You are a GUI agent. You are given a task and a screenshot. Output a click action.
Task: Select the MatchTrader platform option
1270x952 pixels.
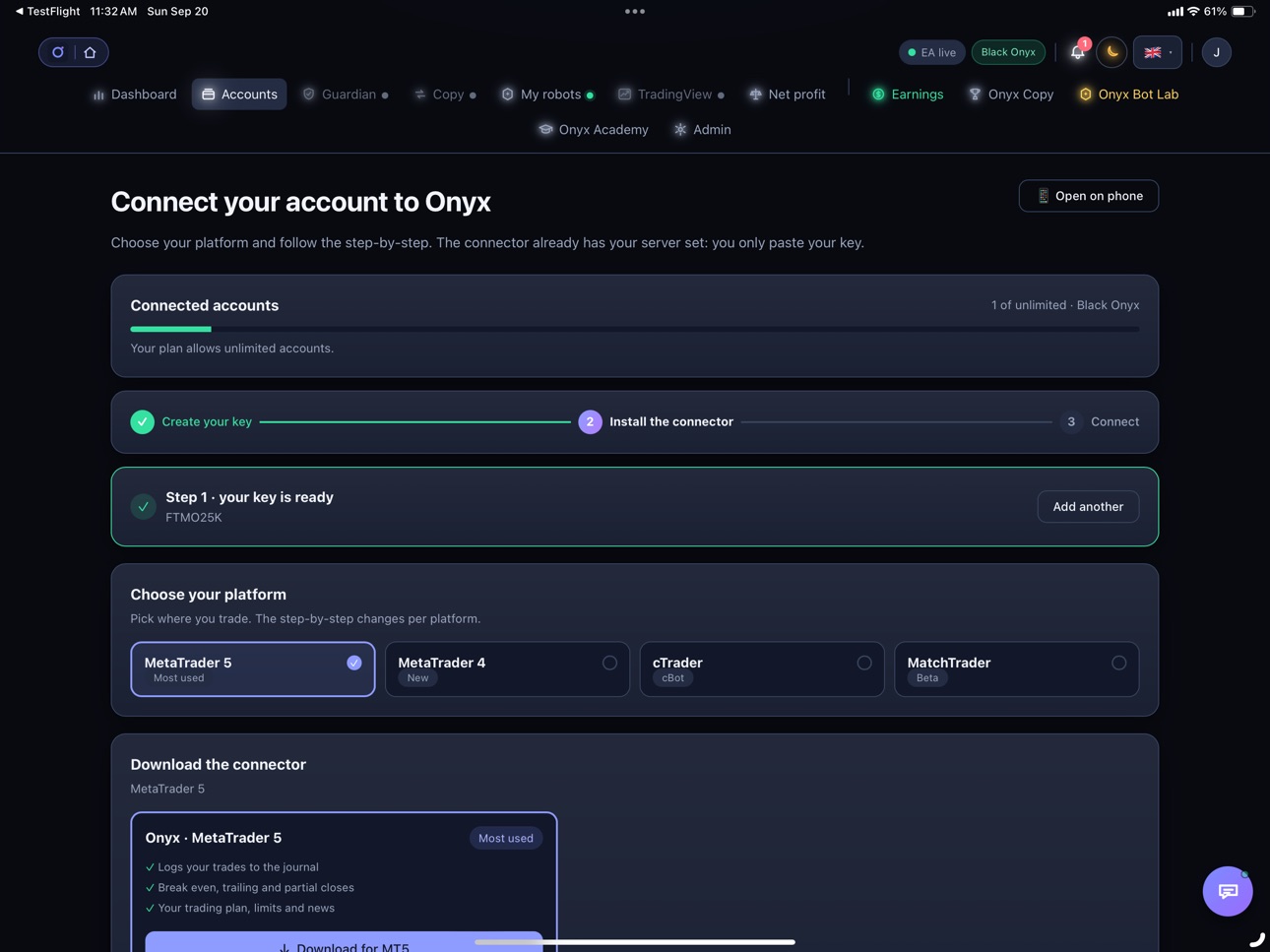point(1016,669)
